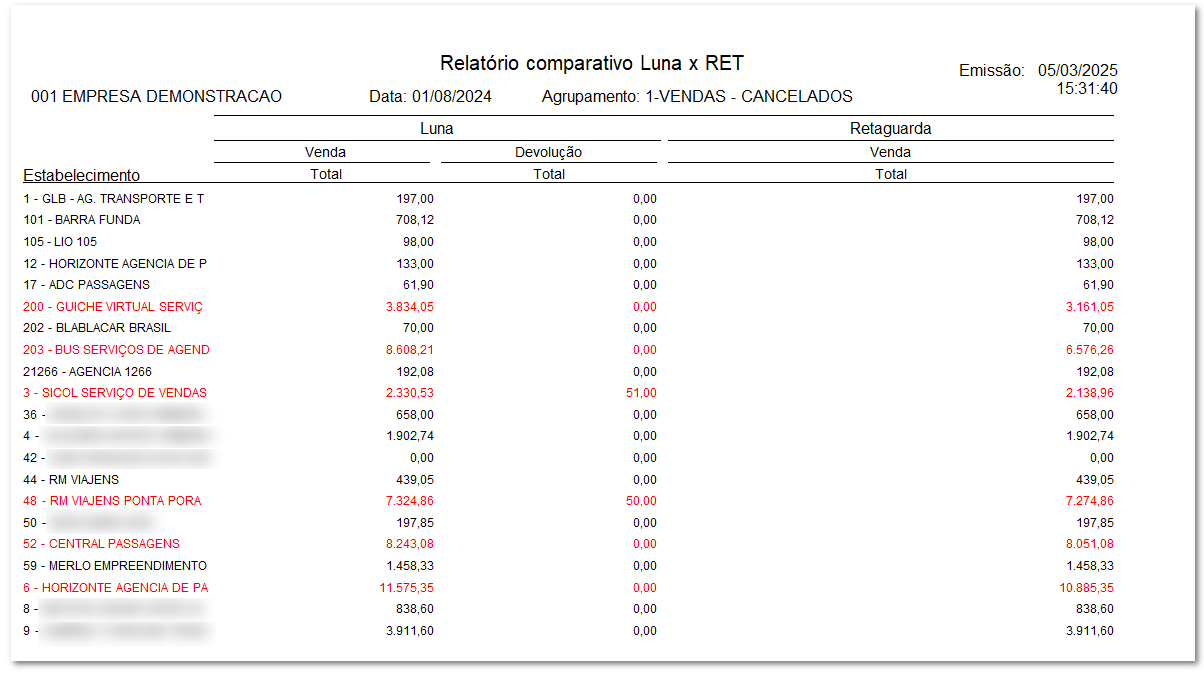The height and width of the screenshot is (674, 1204).
Task: Click Luna sale value '61,90'
Action: [418, 285]
